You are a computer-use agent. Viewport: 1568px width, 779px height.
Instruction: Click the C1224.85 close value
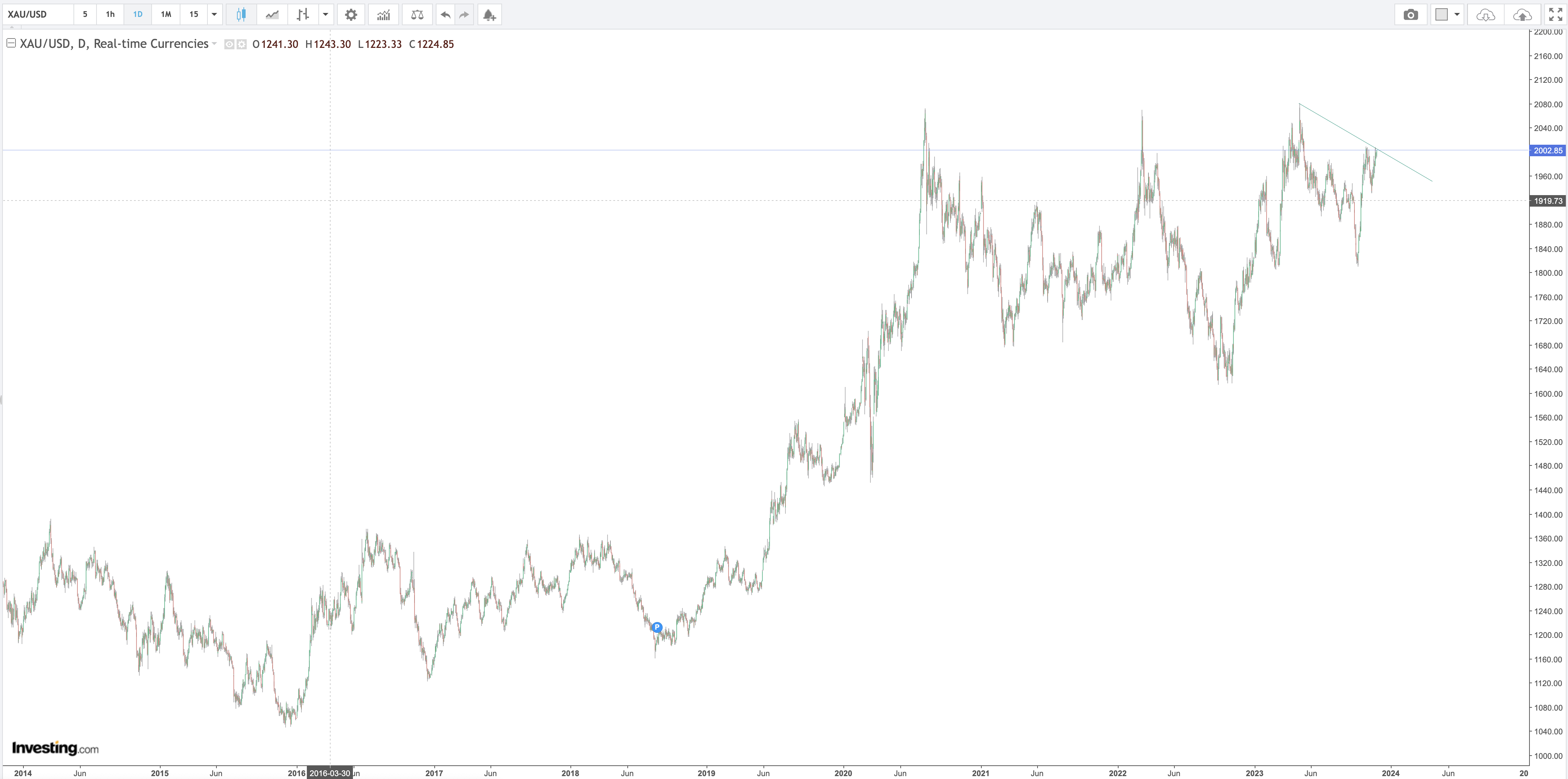[431, 44]
